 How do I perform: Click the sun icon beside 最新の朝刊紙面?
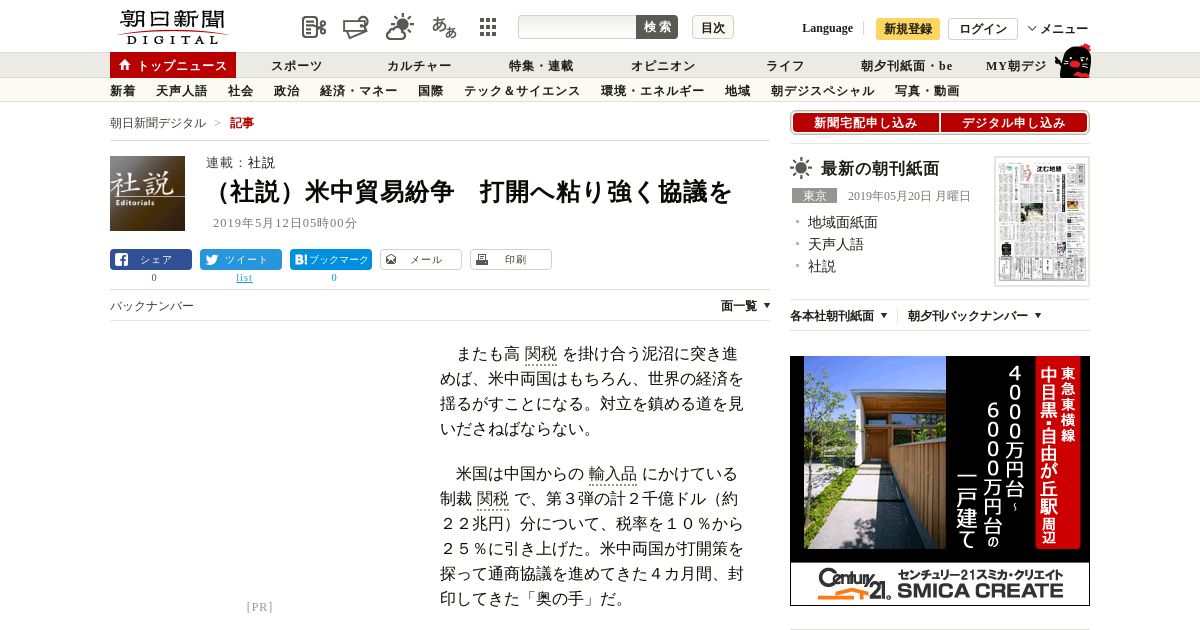(801, 168)
